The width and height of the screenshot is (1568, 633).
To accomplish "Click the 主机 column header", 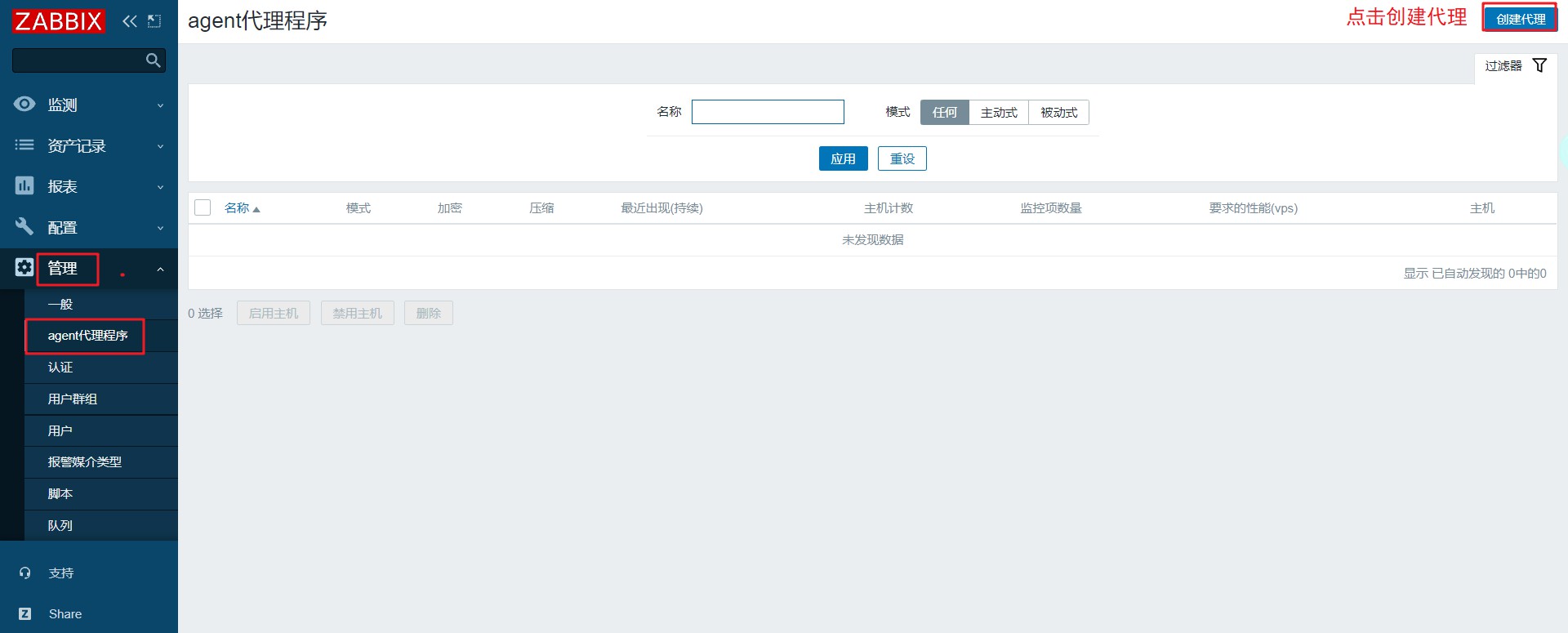I will click(x=1482, y=208).
